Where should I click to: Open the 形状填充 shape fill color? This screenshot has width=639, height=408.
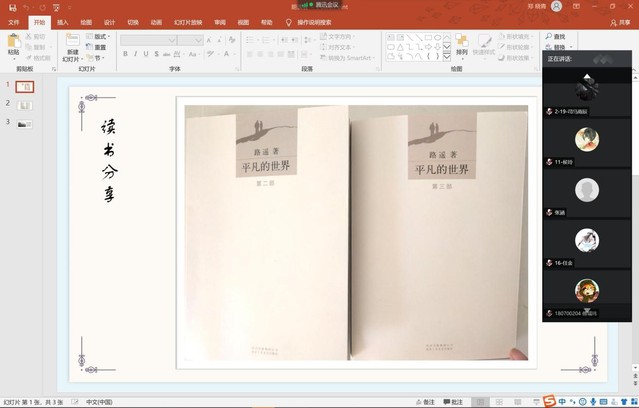point(516,36)
